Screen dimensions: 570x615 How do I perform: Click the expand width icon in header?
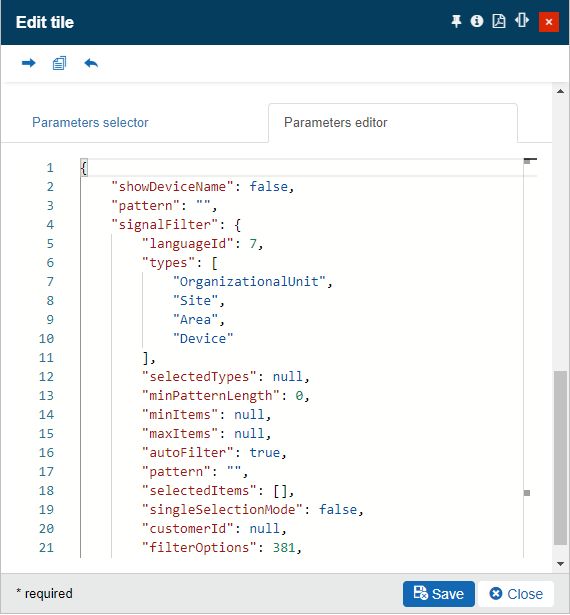pyautogui.click(x=522, y=20)
